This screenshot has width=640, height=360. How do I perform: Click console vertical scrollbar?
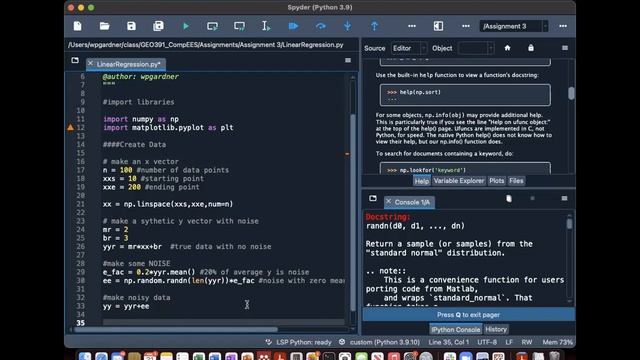pos(569,224)
